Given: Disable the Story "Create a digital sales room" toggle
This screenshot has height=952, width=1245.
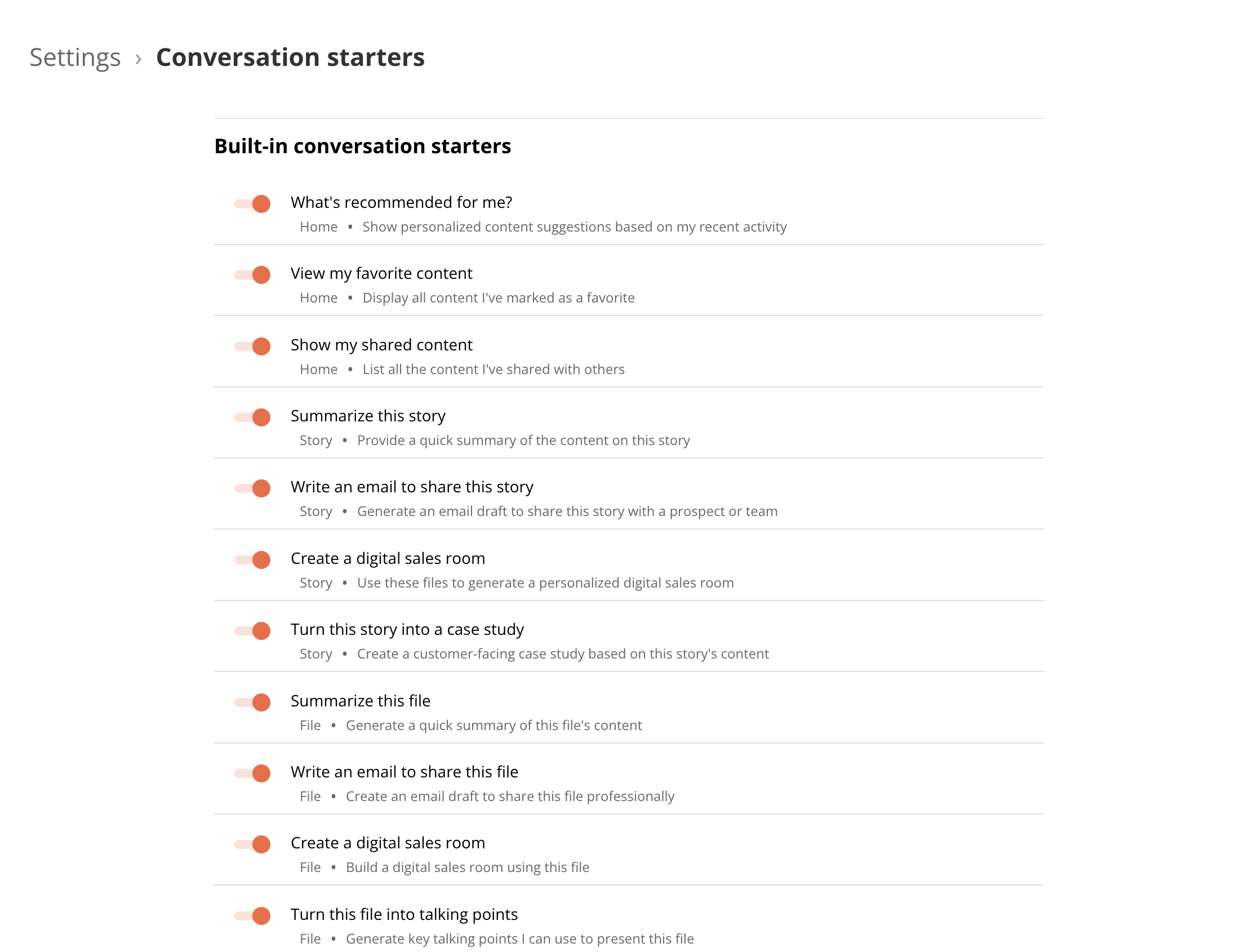Looking at the screenshot, I should 252,560.
